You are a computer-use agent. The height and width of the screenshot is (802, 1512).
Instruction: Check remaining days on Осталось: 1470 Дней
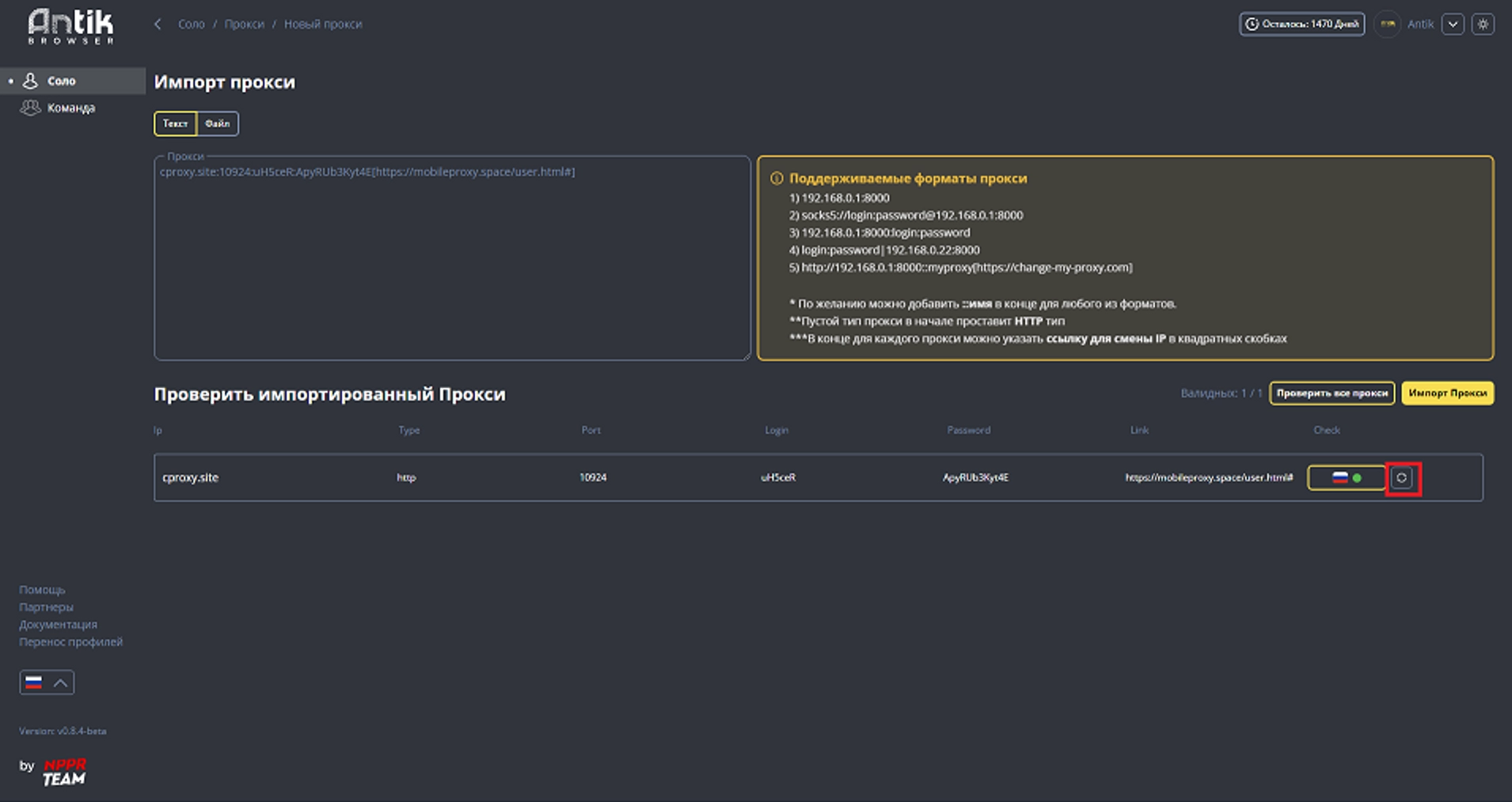[x=1301, y=24]
